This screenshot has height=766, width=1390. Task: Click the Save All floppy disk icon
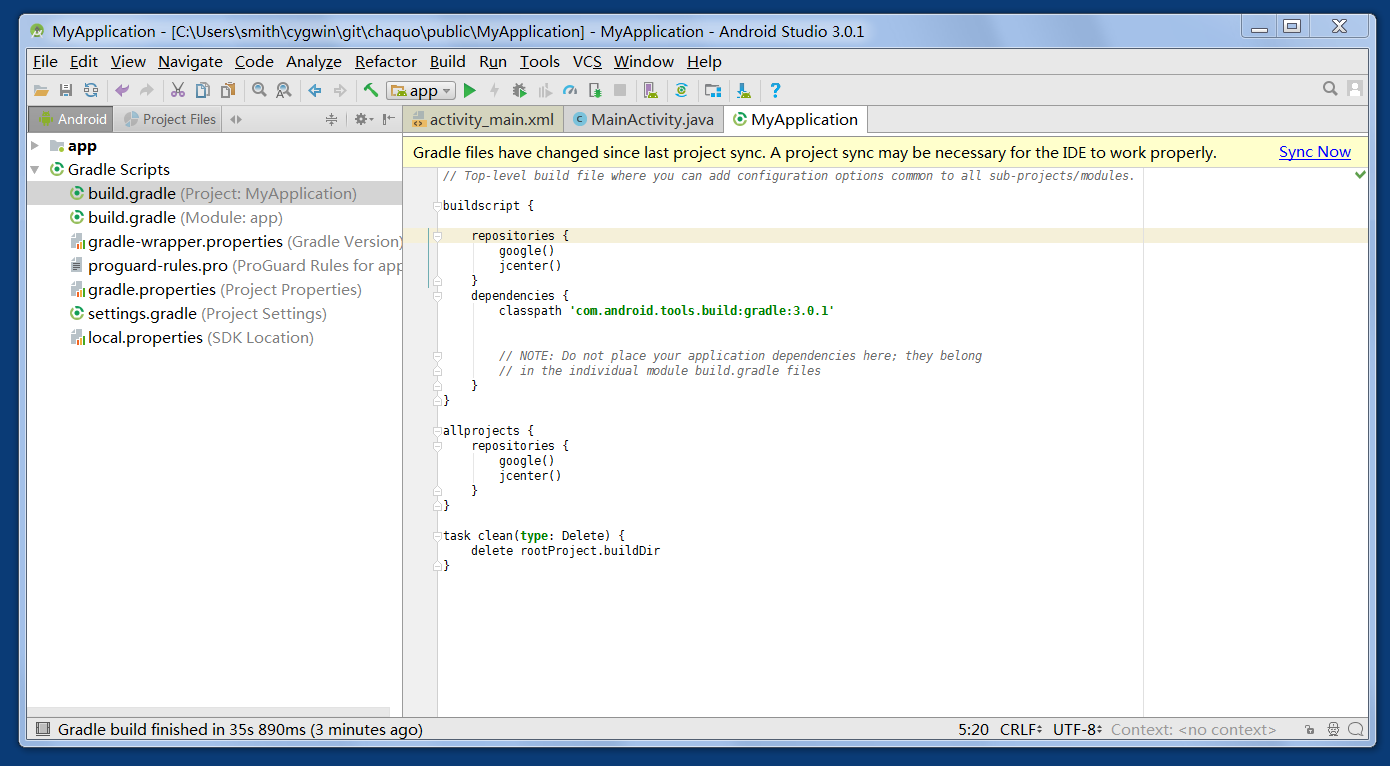[x=66, y=91]
